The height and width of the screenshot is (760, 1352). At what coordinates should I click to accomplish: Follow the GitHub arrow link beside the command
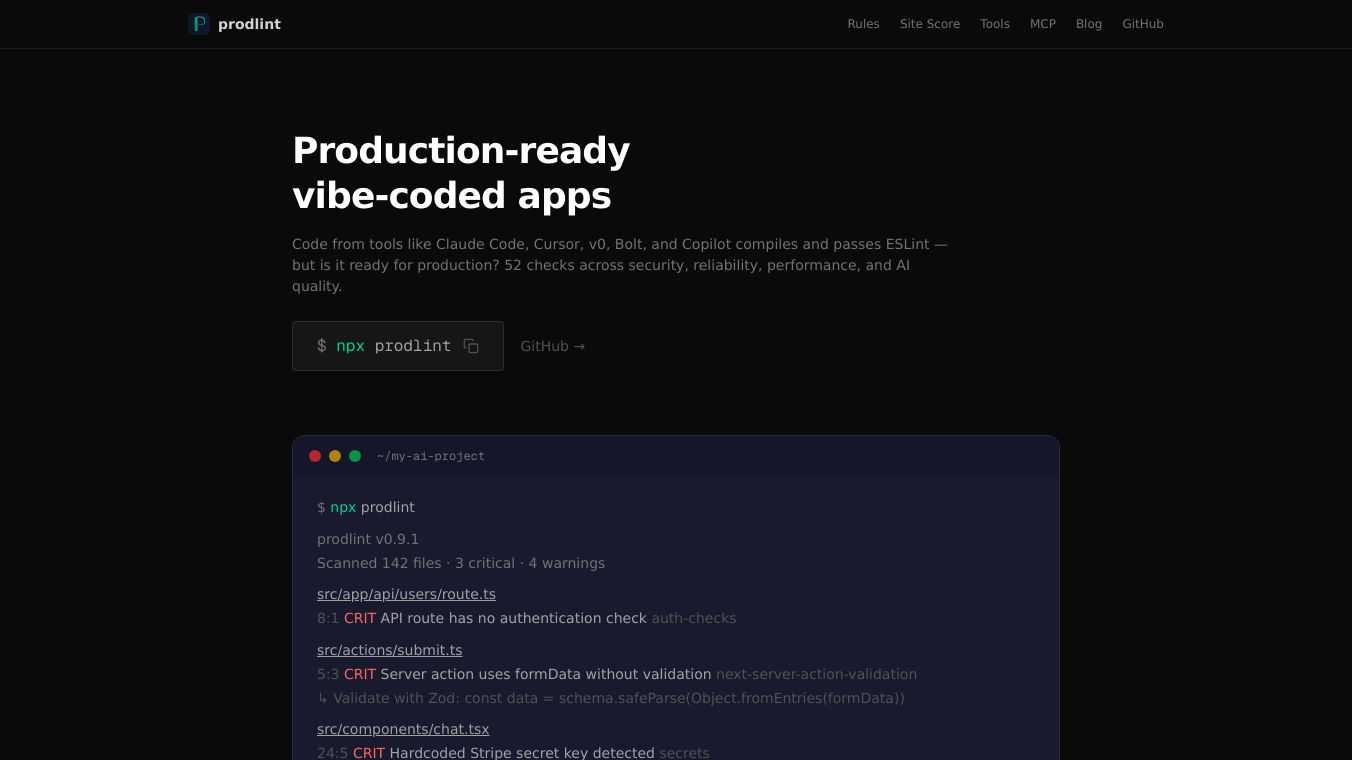click(x=553, y=346)
